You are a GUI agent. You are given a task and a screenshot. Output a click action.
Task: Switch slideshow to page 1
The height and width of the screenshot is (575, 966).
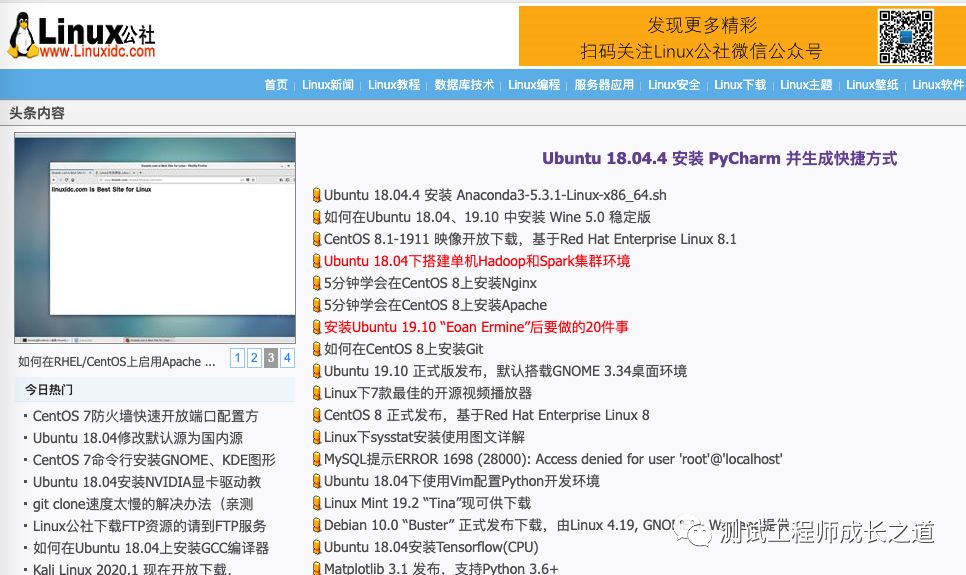point(237,358)
